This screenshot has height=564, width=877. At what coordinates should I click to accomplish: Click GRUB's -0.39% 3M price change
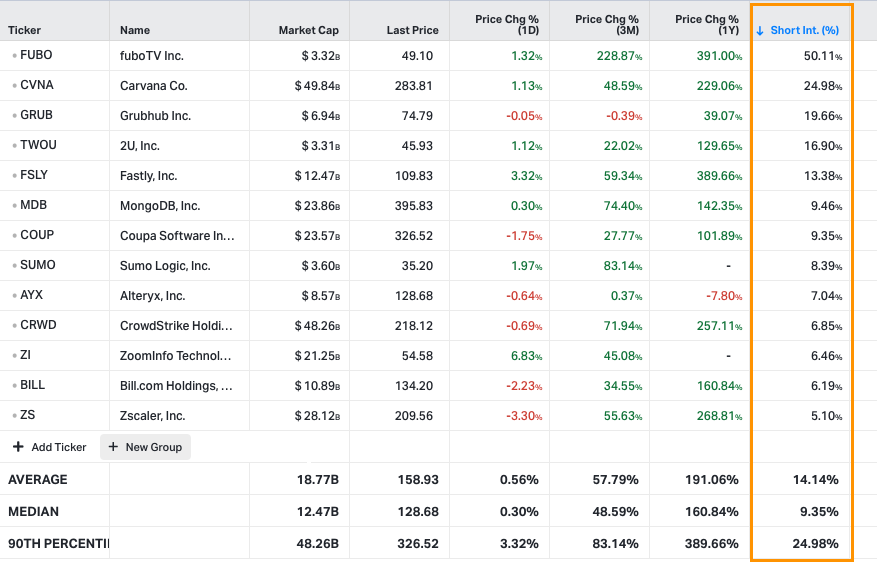coord(624,116)
